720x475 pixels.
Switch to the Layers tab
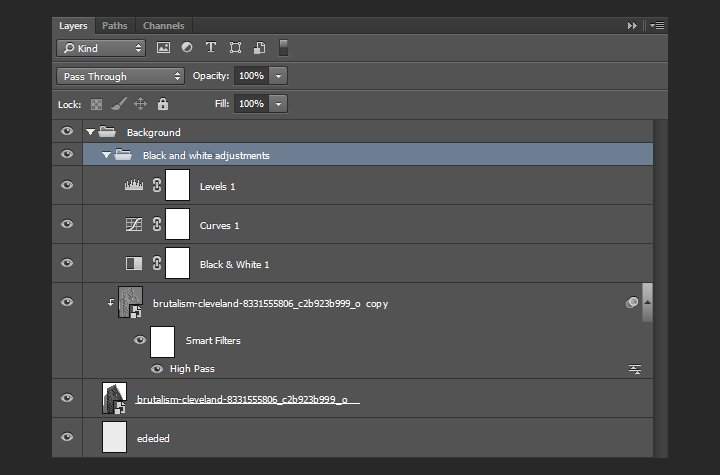pos(73,26)
